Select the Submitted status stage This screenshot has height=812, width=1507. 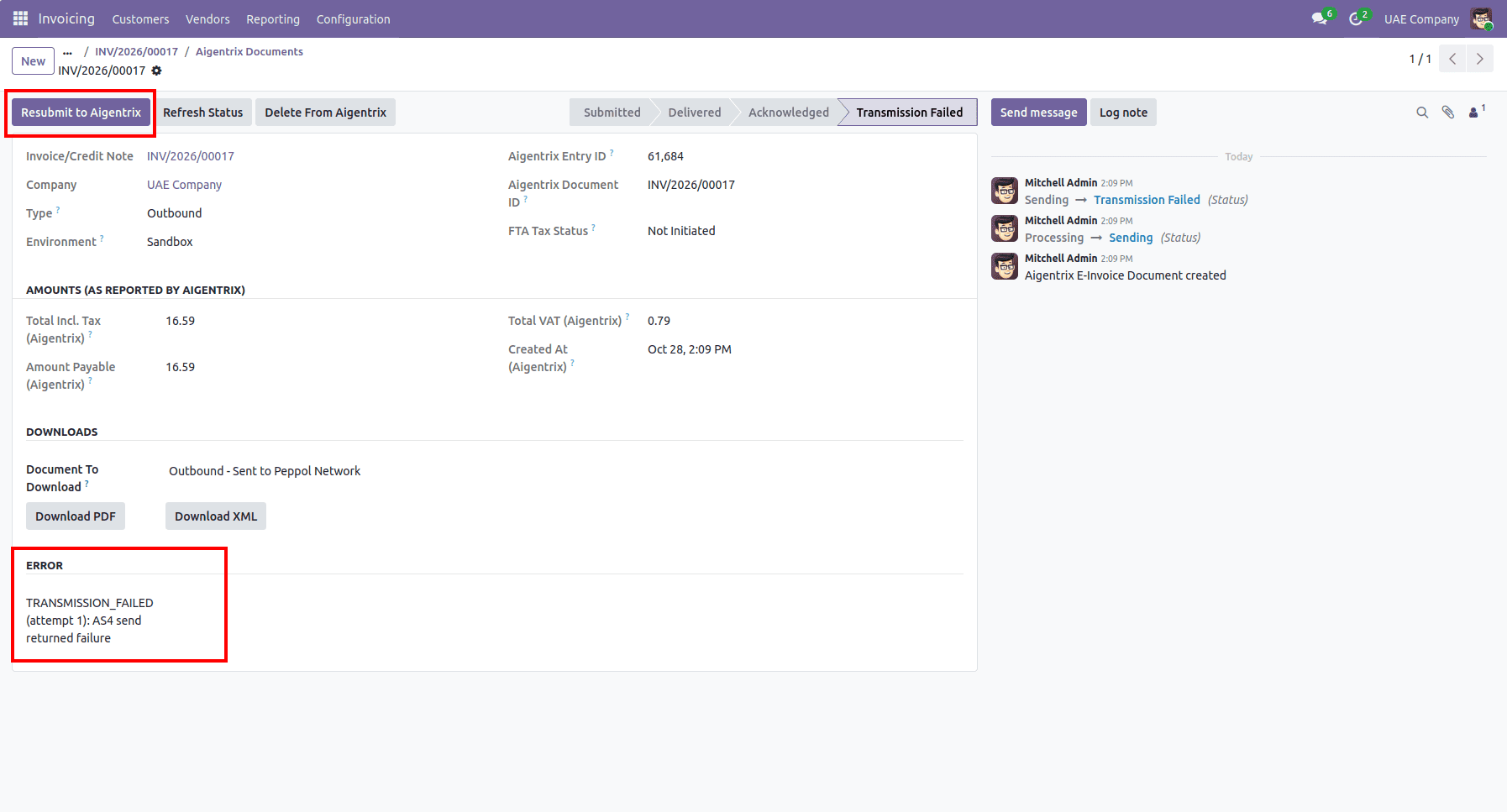(612, 113)
